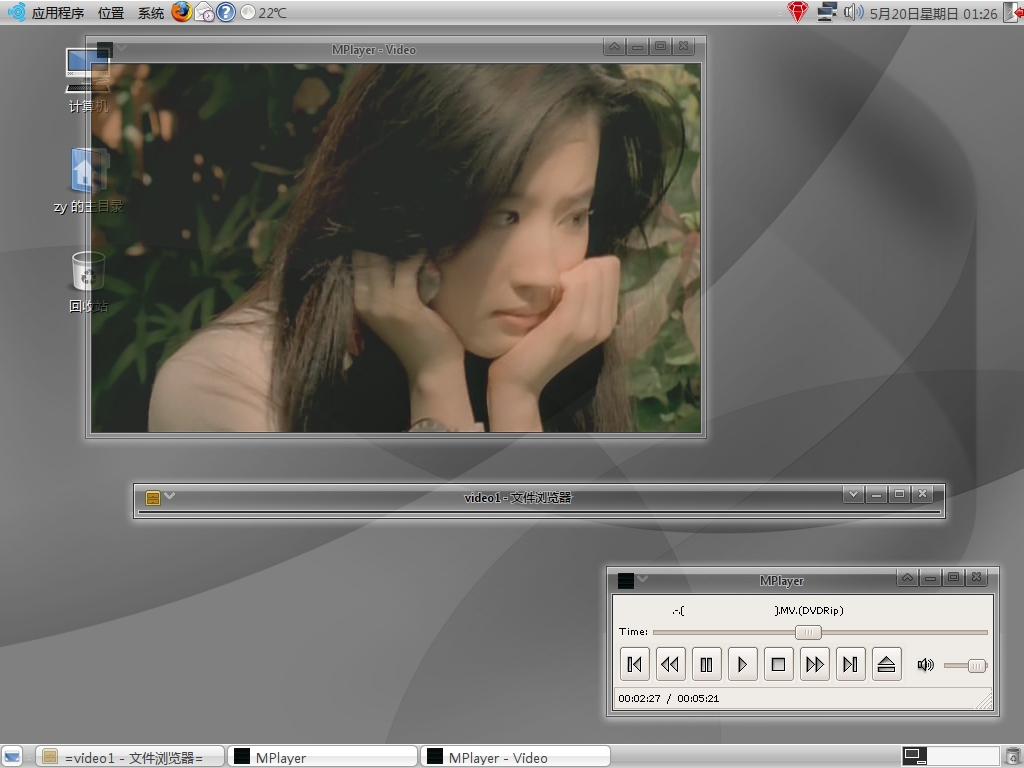This screenshot has height=768, width=1024.
Task: Close the video1 file browser window
Action: pyautogui.click(x=922, y=494)
